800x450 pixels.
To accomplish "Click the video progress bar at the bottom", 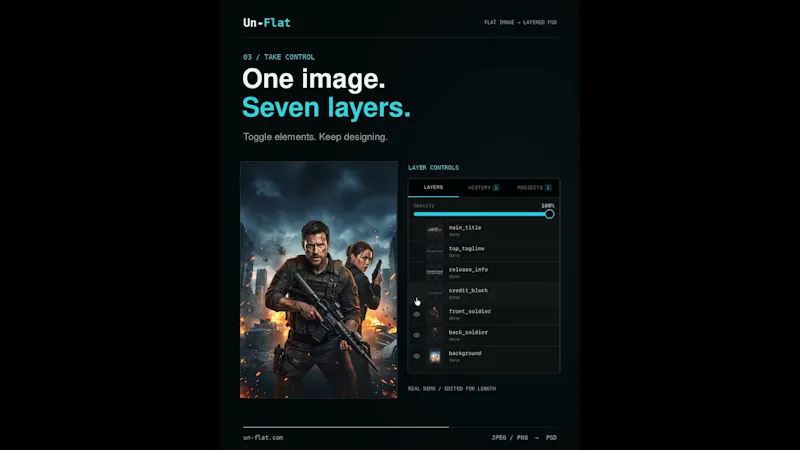I will pyautogui.click(x=400, y=427).
